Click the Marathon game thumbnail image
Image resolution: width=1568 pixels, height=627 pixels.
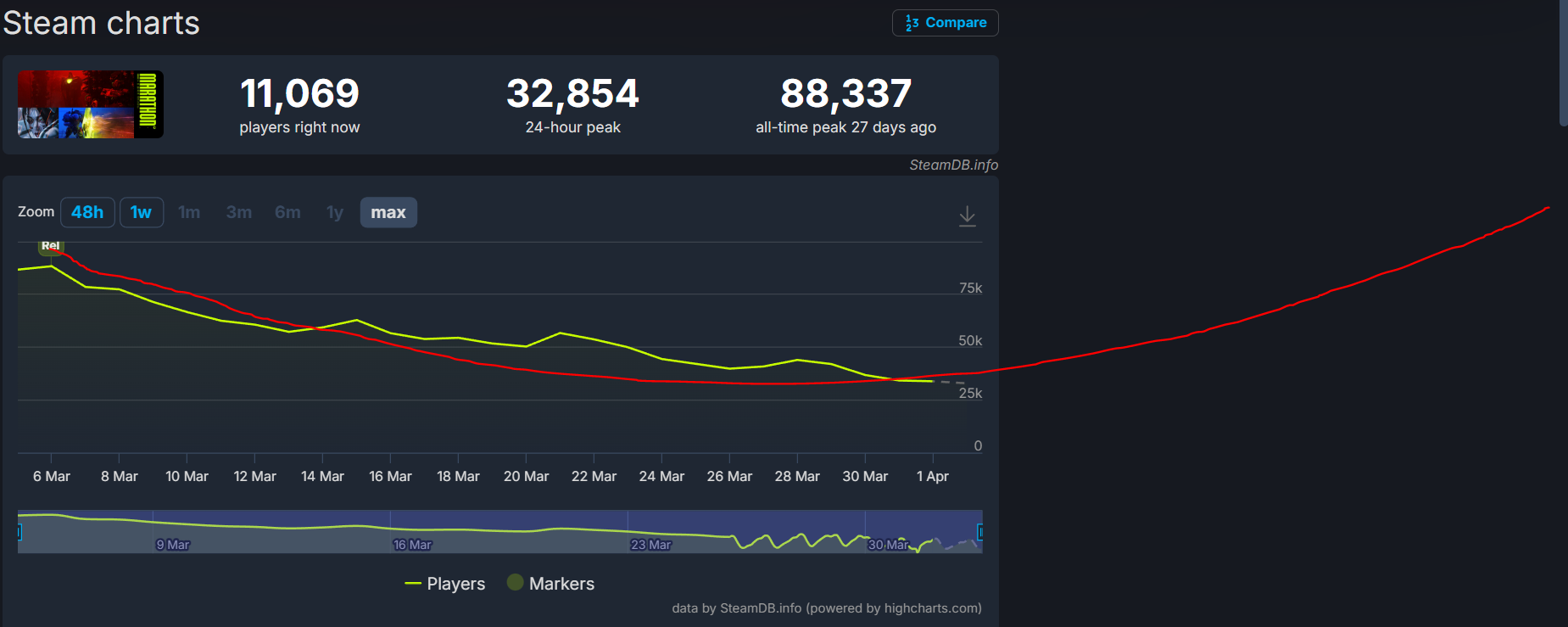coord(91,104)
